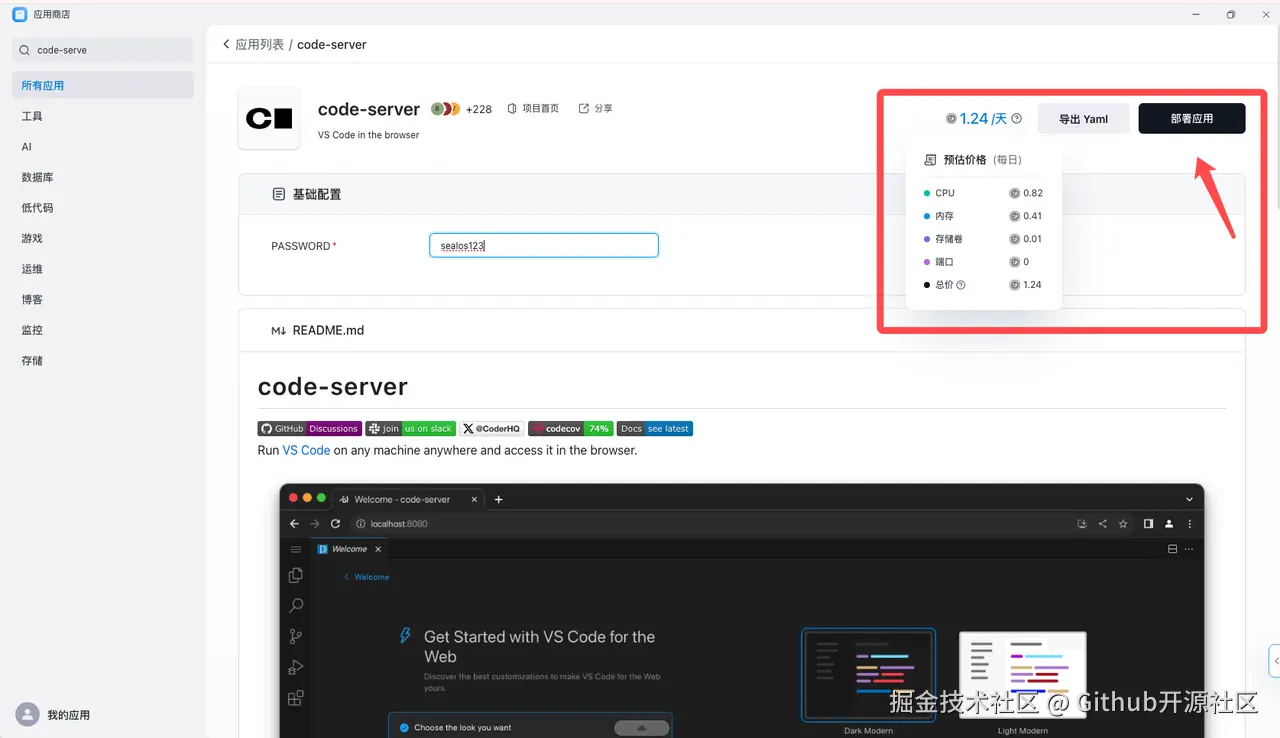Click the search magnifier icon in sidebar
The height and width of the screenshot is (738, 1280).
(x=25, y=50)
